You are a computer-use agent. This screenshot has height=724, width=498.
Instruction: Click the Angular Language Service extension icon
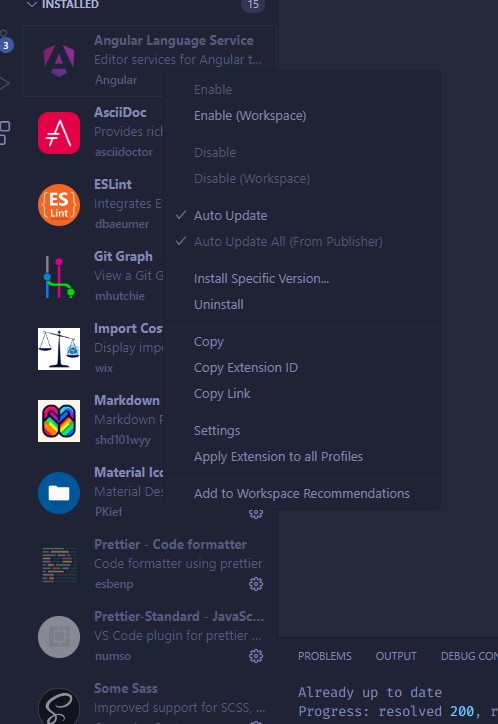tap(59, 60)
